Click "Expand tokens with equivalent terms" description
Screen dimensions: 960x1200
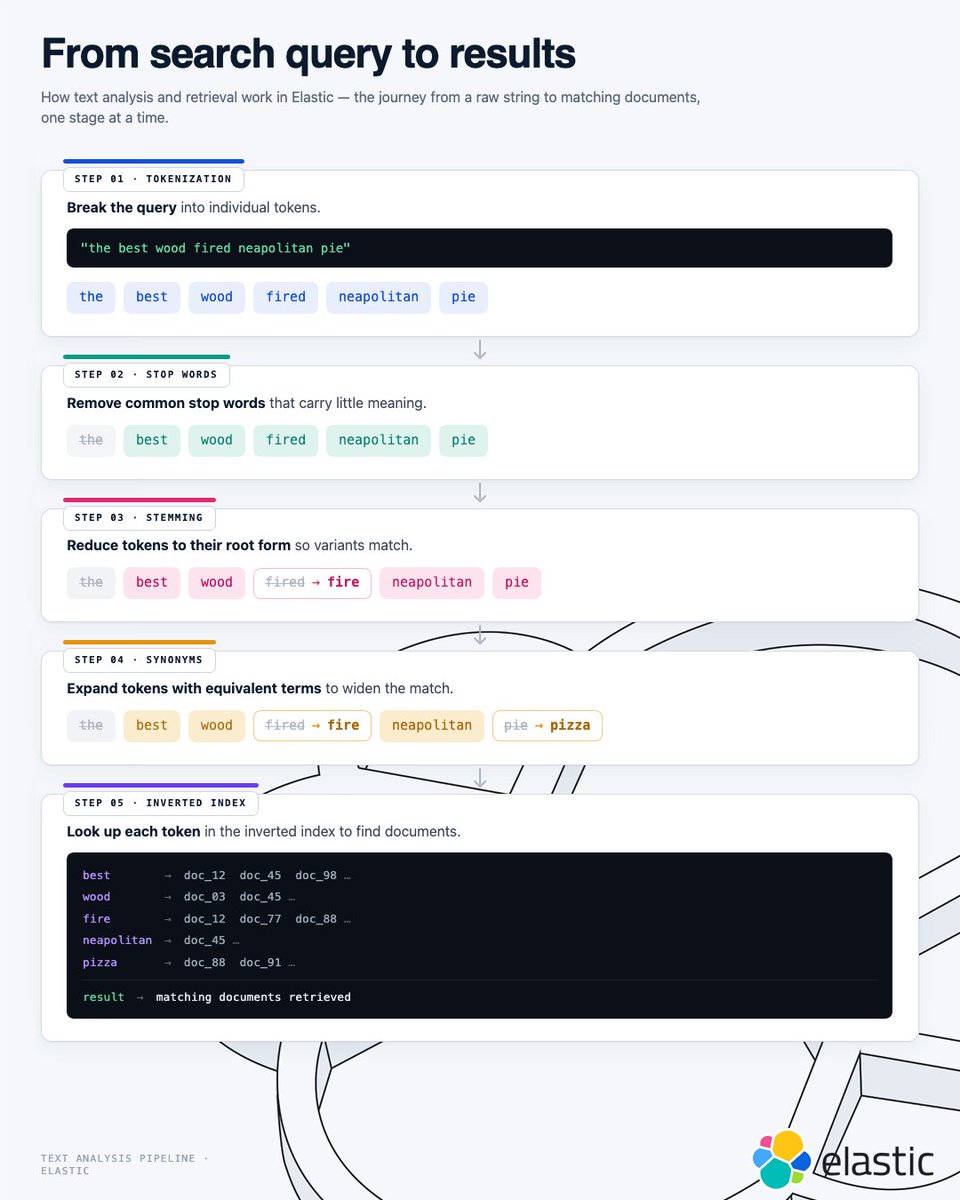pyautogui.click(x=260, y=689)
